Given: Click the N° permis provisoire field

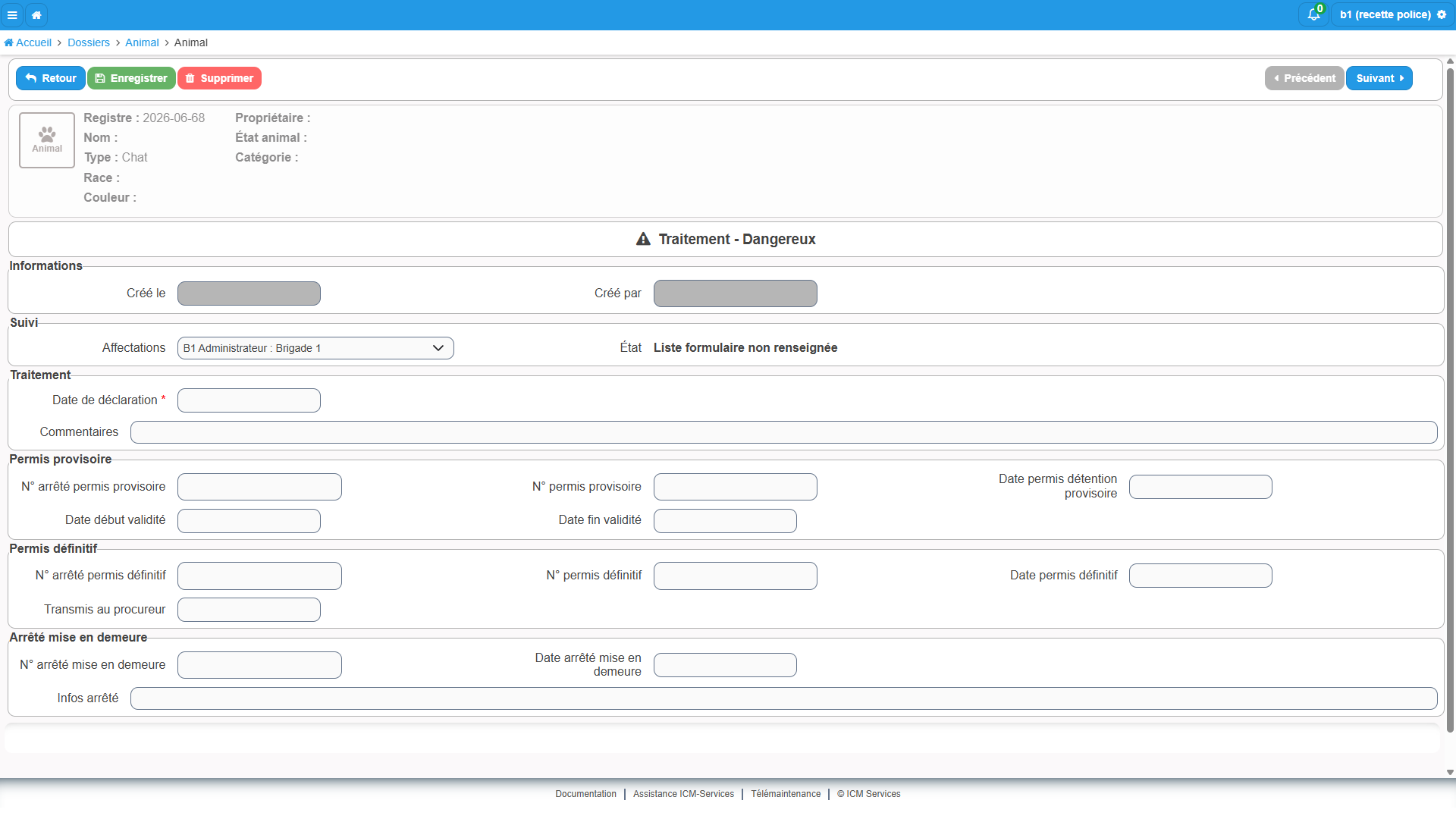Looking at the screenshot, I should click(x=736, y=487).
